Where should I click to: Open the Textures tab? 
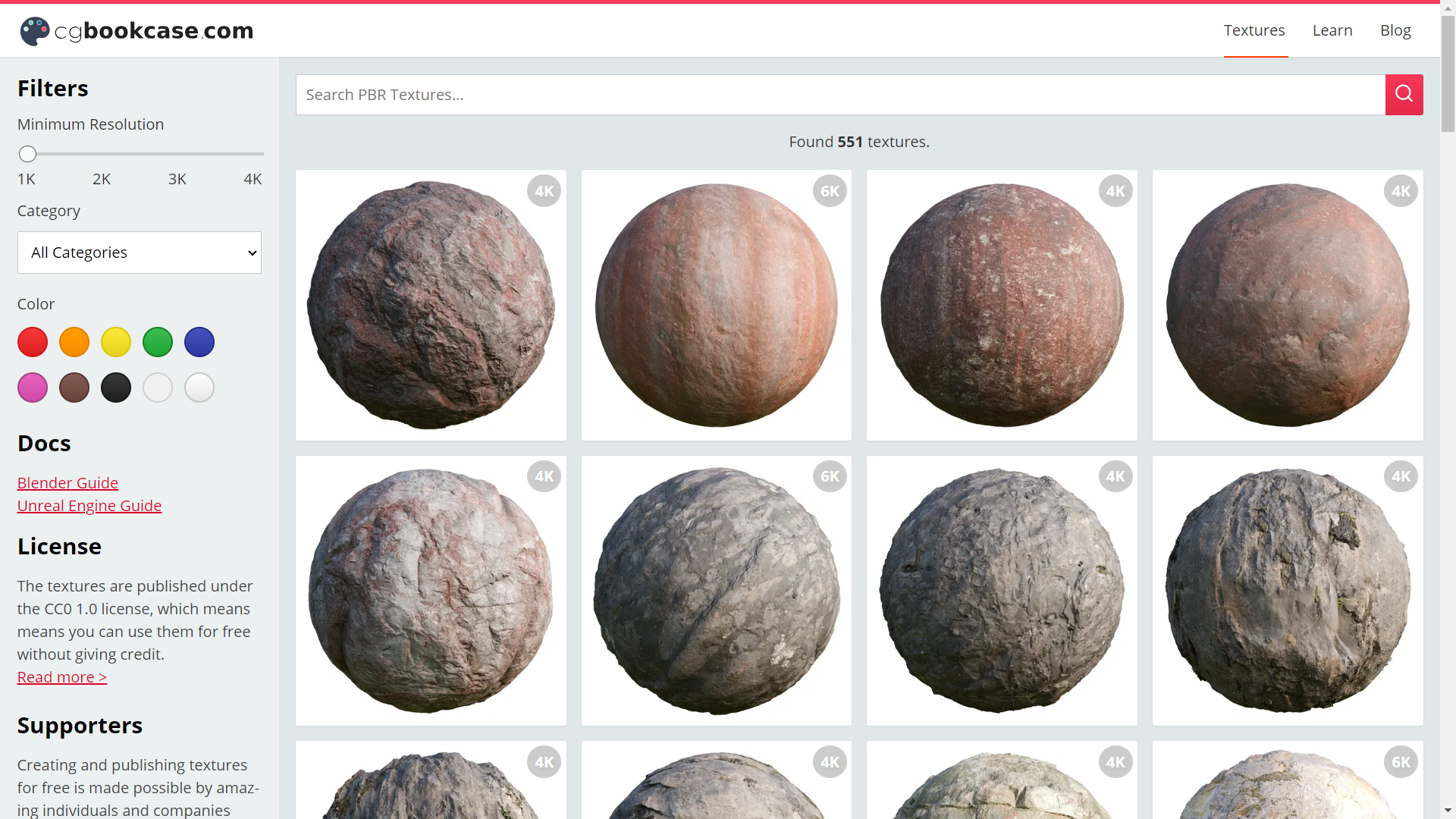[x=1254, y=30]
